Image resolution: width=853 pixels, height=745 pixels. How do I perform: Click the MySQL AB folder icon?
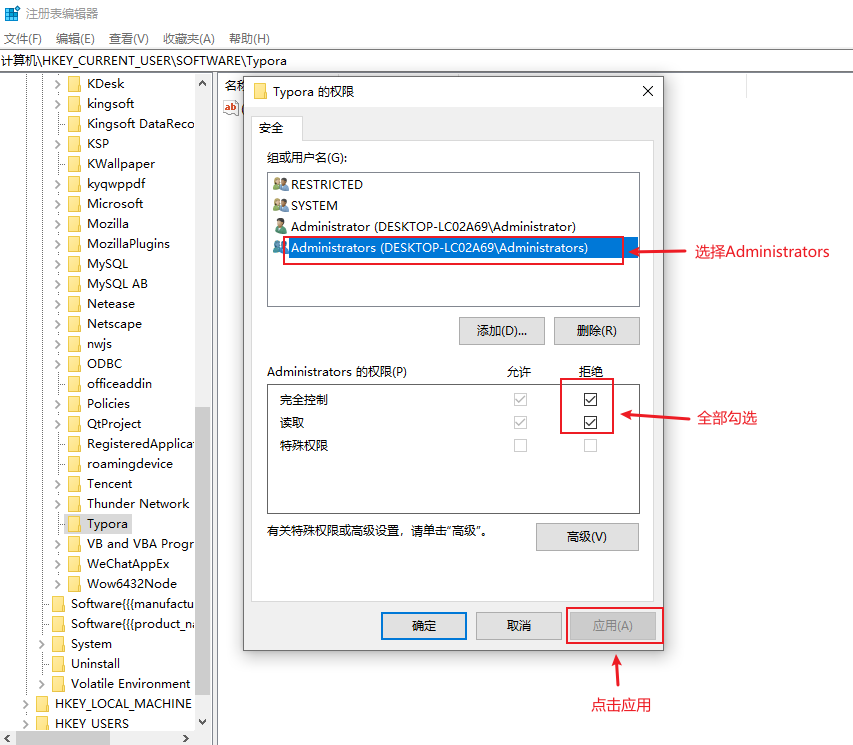75,284
